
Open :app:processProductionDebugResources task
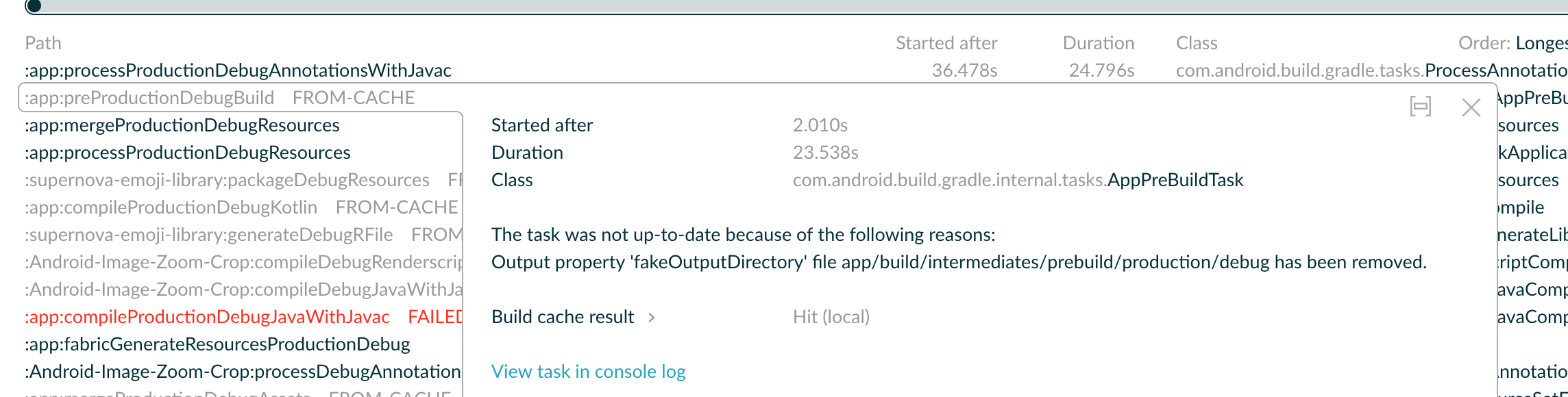tap(187, 153)
